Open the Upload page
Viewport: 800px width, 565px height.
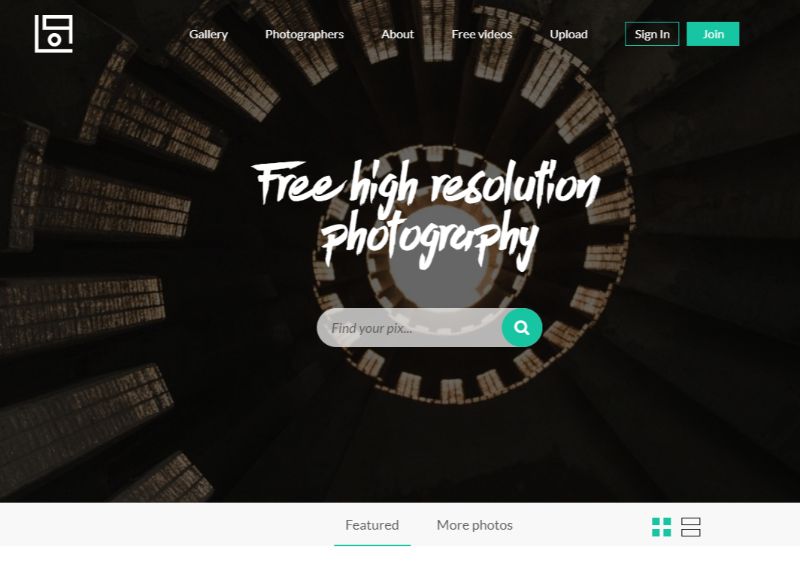pyautogui.click(x=568, y=34)
